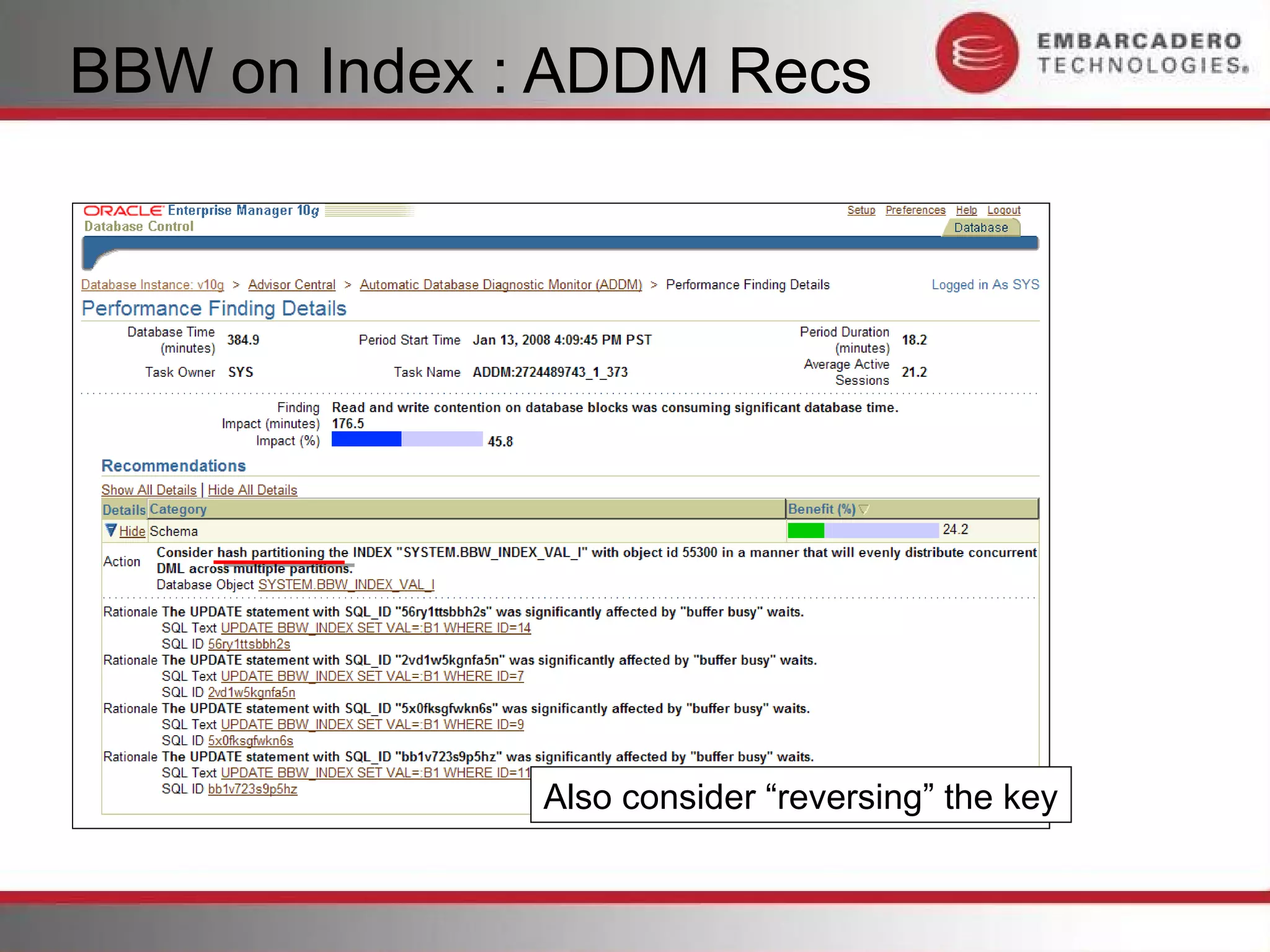Open database object SYSTEM.BBW_INDEX_VAL_I link

click(x=346, y=584)
